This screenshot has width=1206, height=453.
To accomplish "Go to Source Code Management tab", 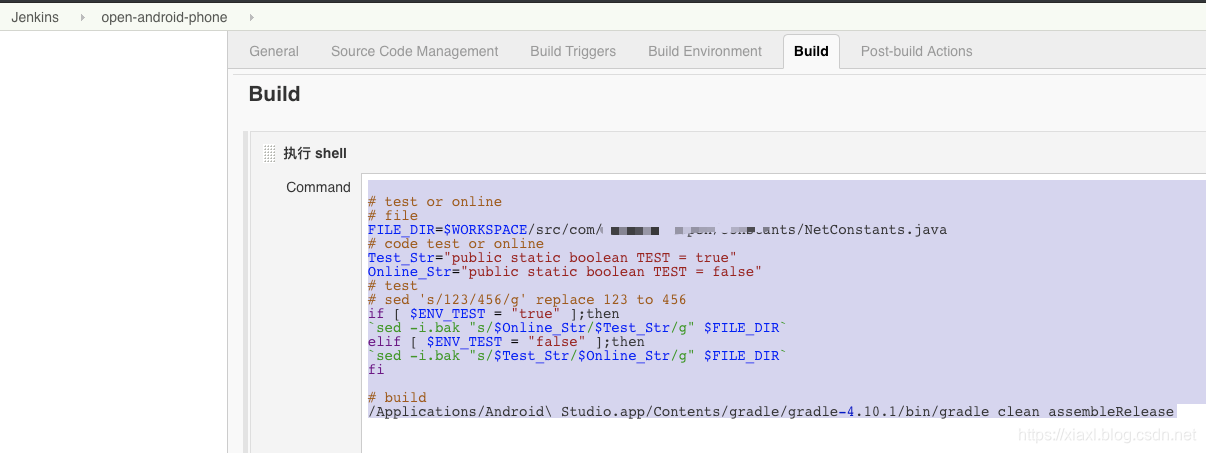I will point(414,51).
